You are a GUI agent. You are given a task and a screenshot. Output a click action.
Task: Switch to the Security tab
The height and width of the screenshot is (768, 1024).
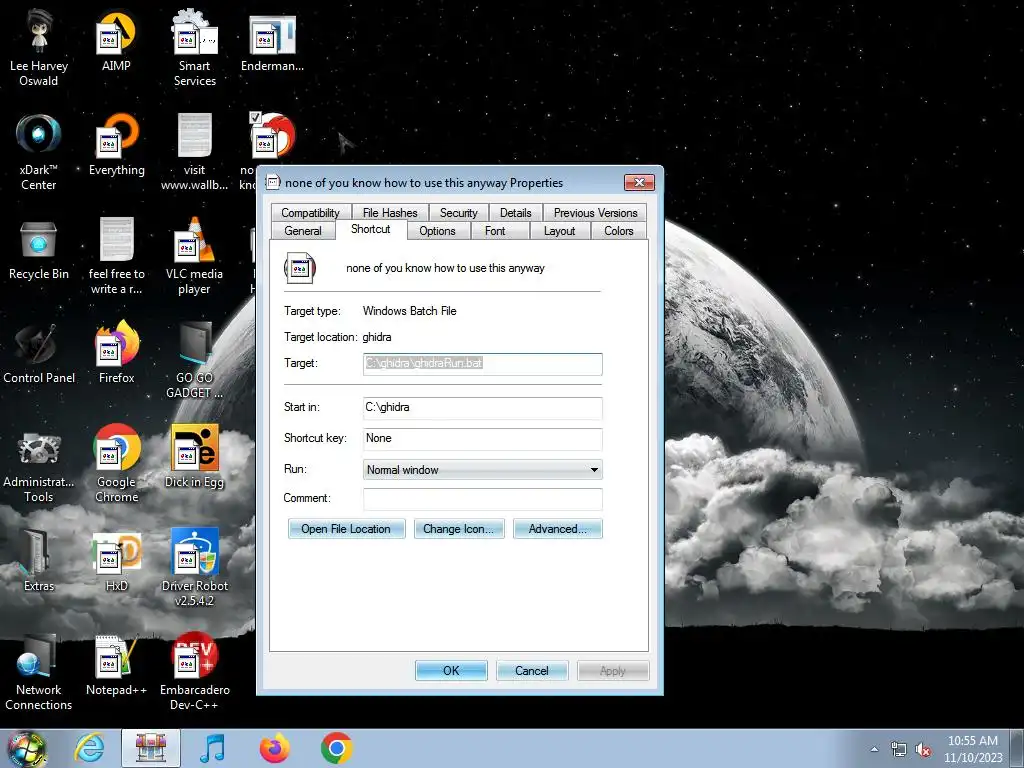pos(458,213)
